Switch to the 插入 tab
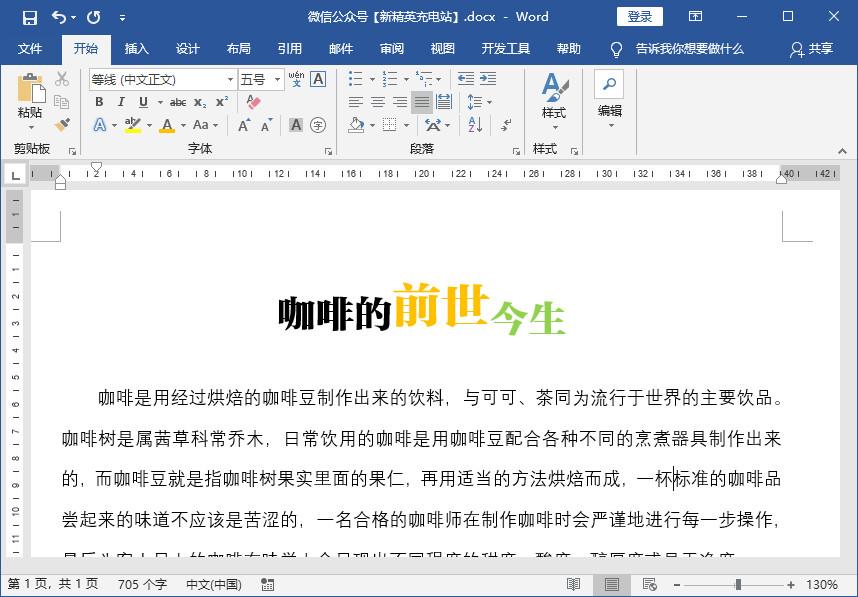858x597 pixels. [x=137, y=49]
